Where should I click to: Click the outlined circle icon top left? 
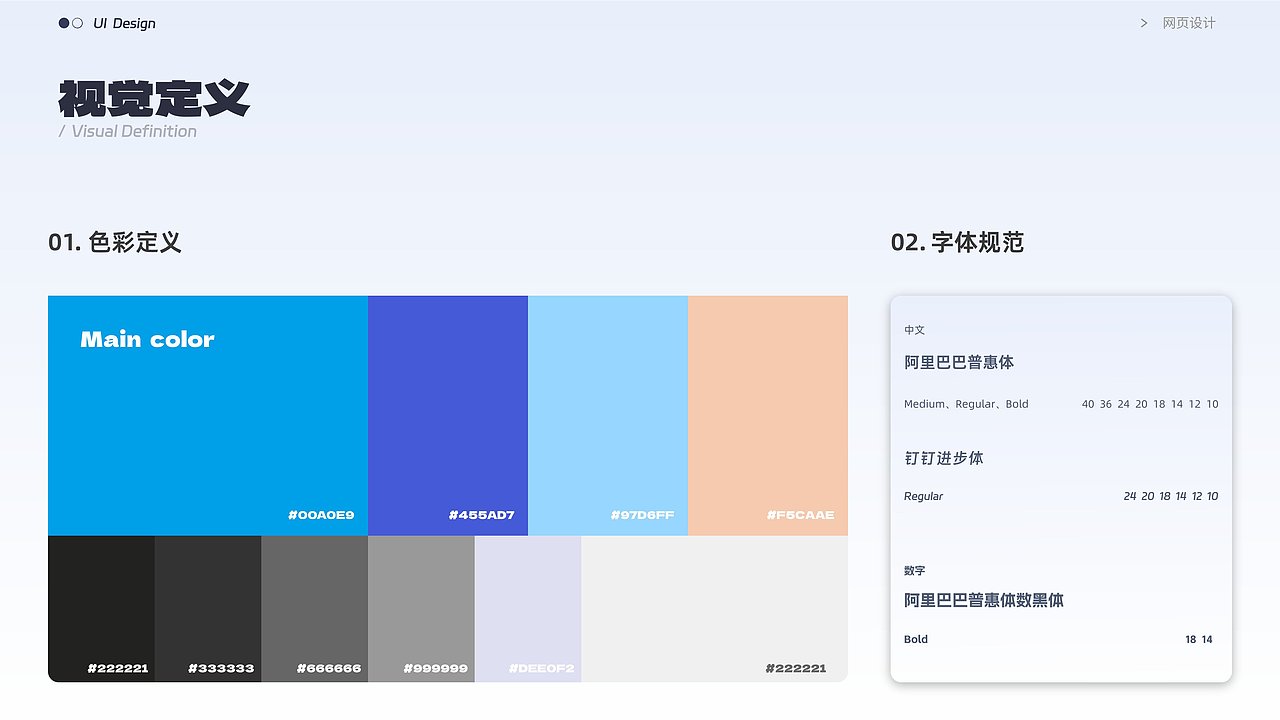point(76,22)
